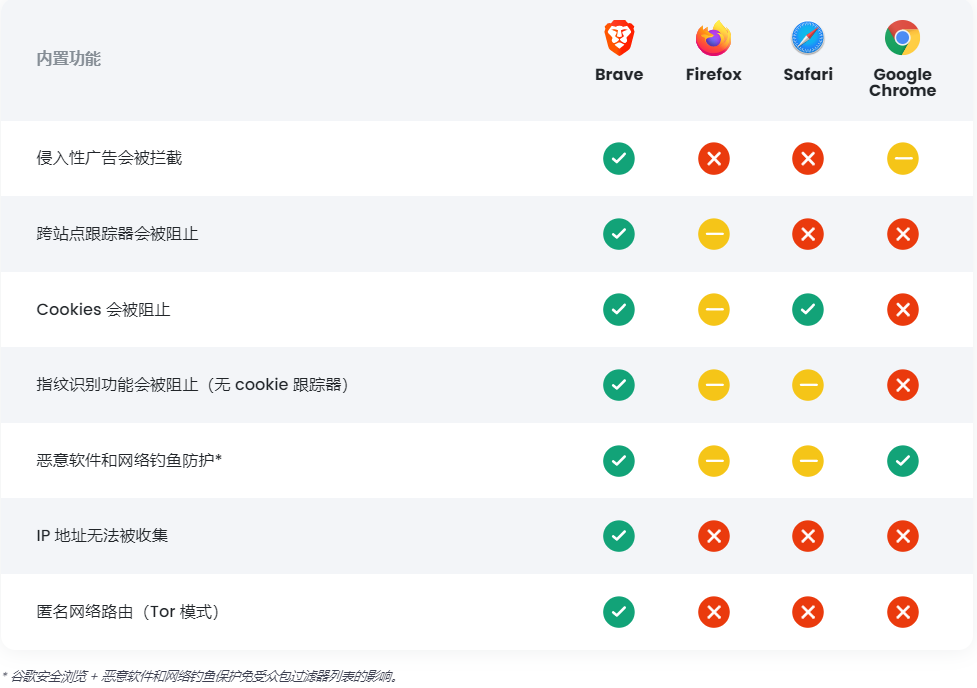
Task: Click Firefox's yellow icon for Cookies 会被阻止
Action: point(713,309)
